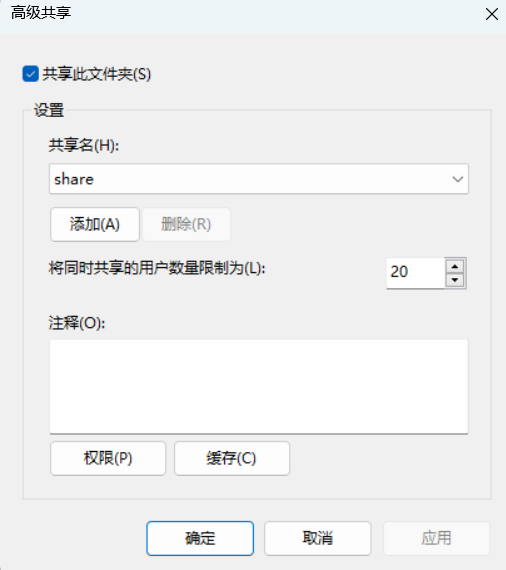This screenshot has width=506, height=570.
Task: Click the 注释(O) label
Action: coord(77,323)
